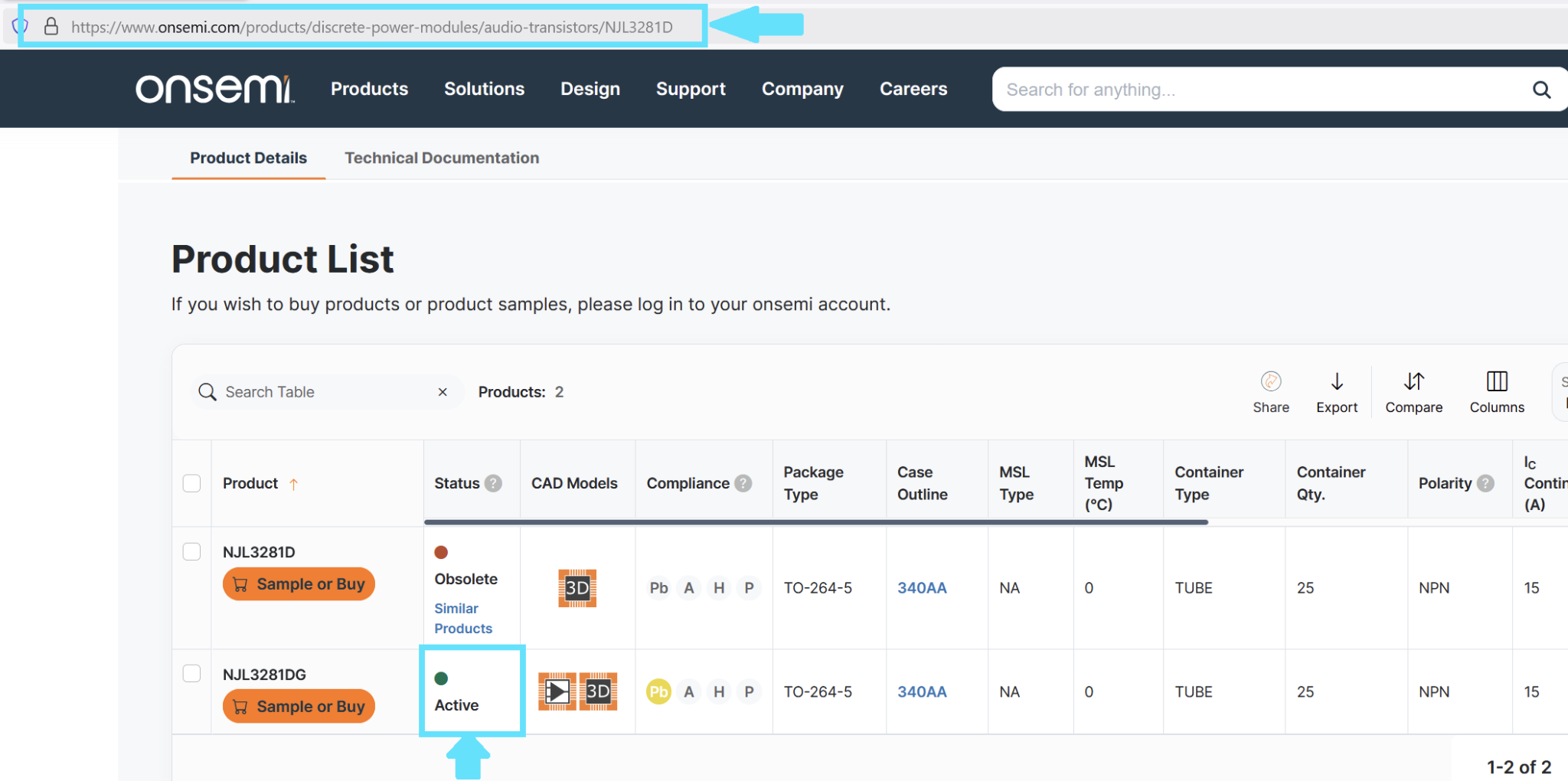
Task: Click the browser padlock icon
Action: point(51,27)
